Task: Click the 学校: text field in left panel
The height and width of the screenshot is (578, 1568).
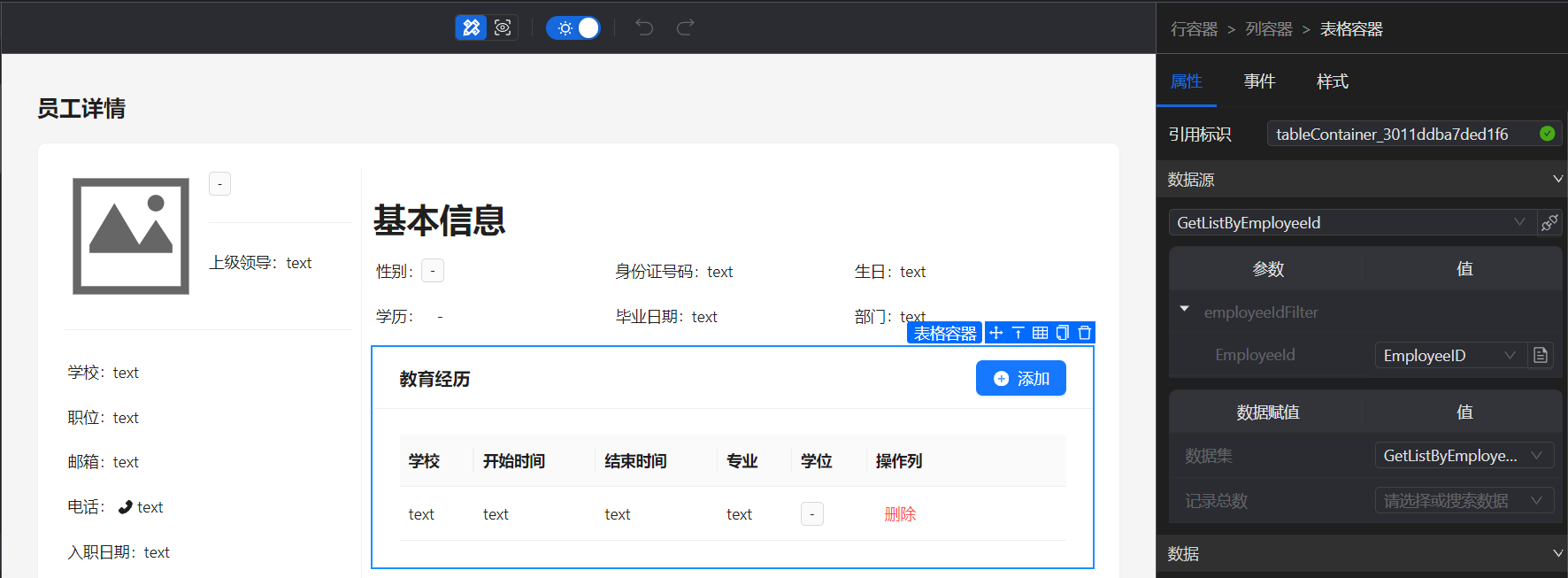Action: pos(104,373)
